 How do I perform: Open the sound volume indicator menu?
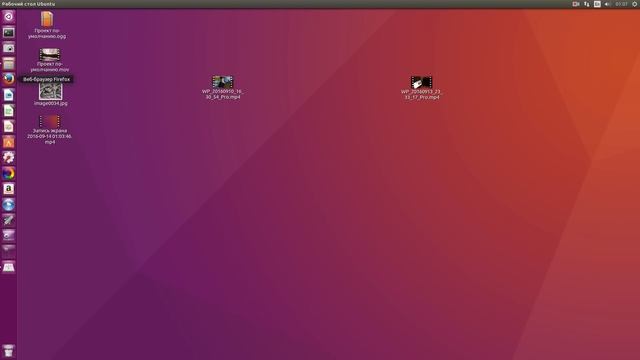click(607, 4)
